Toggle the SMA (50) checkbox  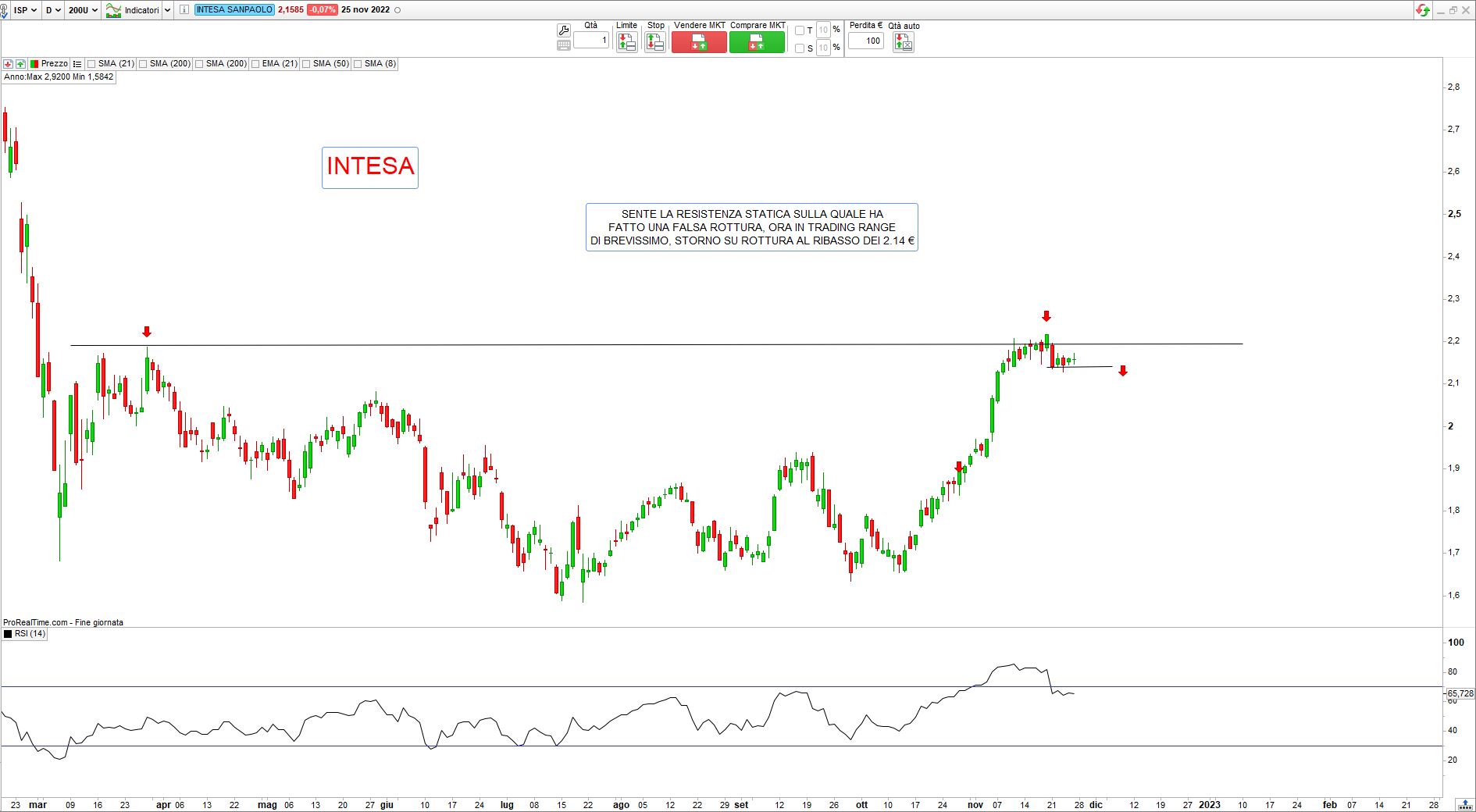(306, 64)
